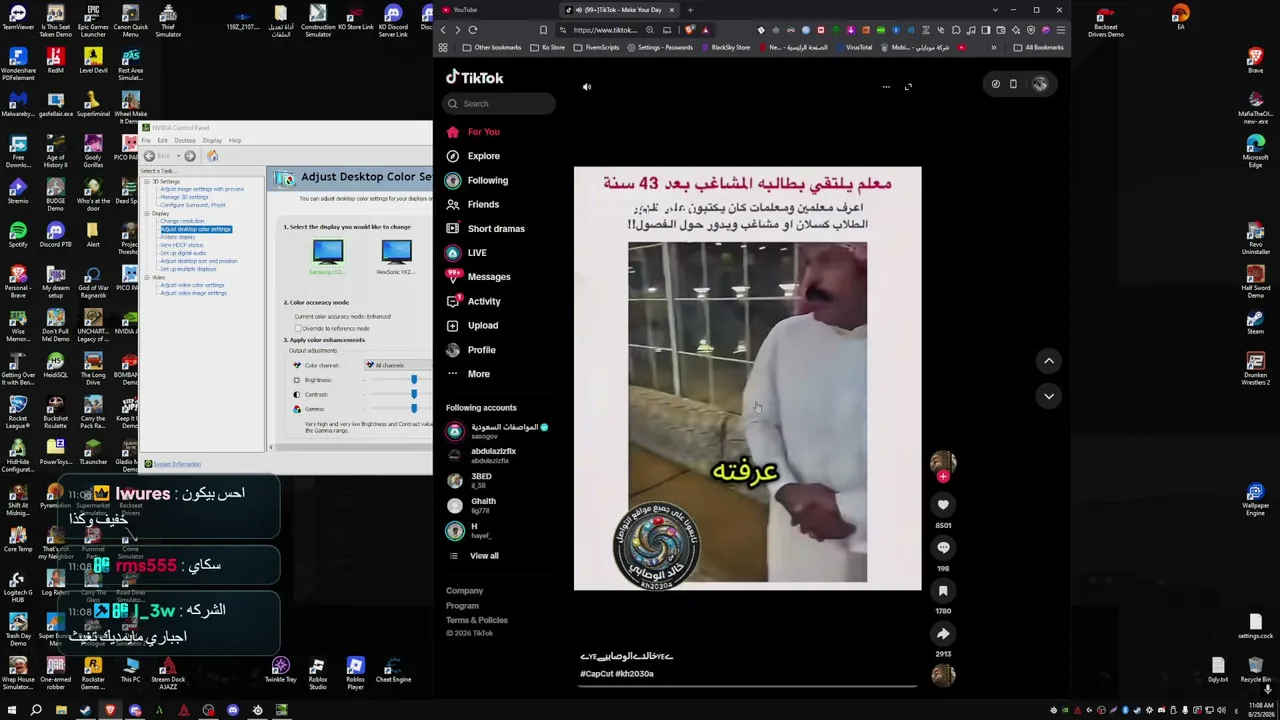
Task: Click the Windows Start button
Action: click(14, 711)
